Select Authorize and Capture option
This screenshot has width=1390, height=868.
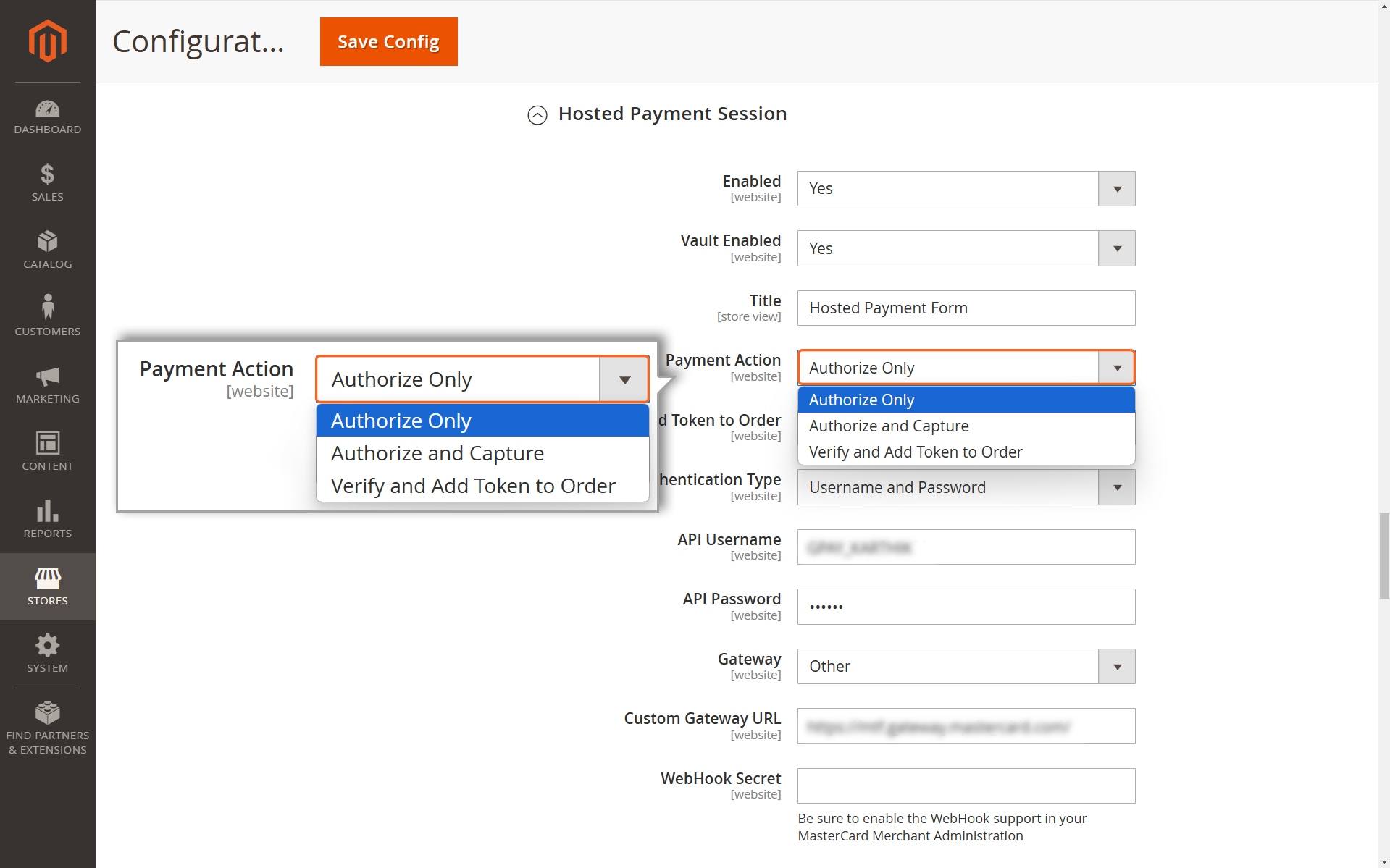click(x=966, y=426)
